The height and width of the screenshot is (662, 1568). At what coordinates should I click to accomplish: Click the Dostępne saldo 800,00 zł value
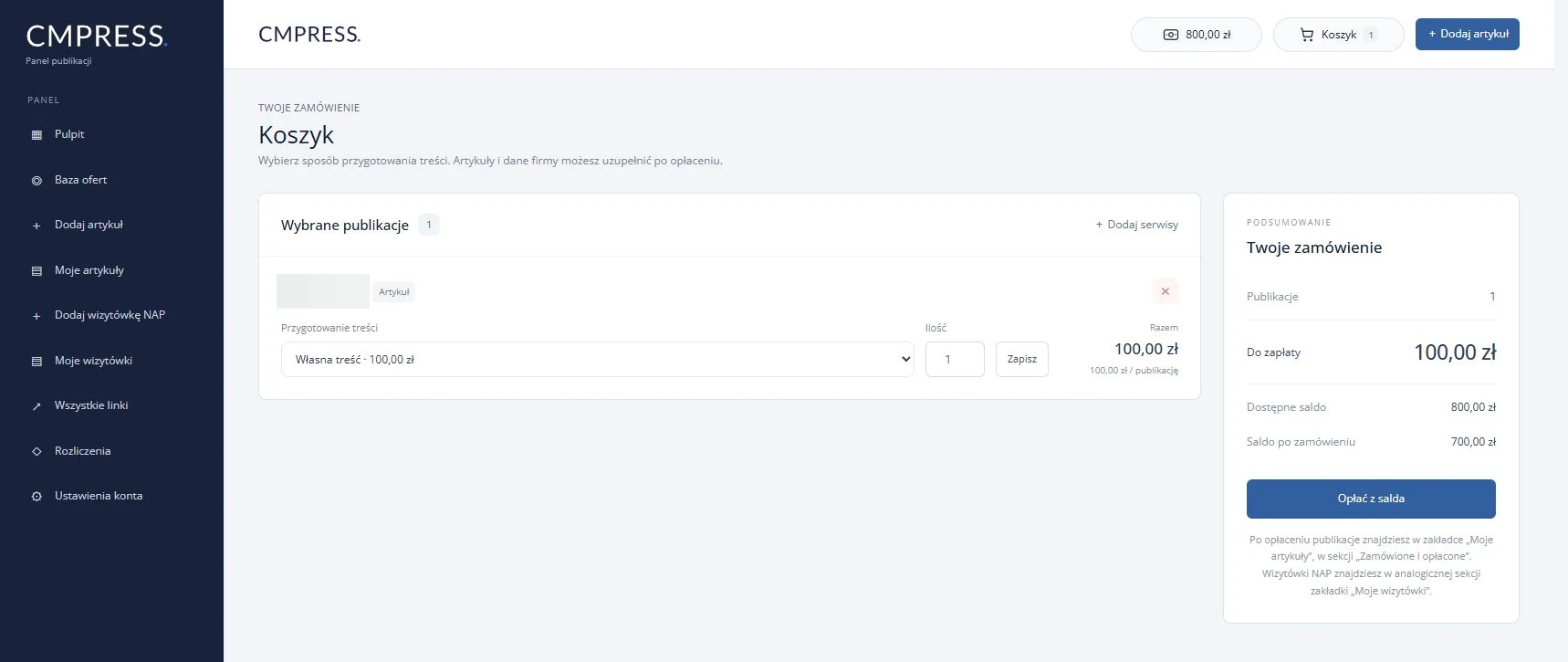point(1473,407)
